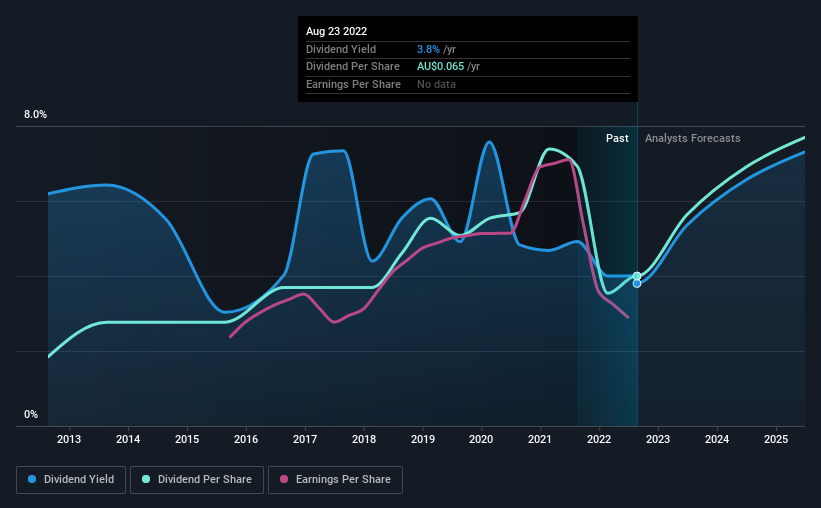
Task: Toggle the Dividend Per Share legend button
Action: (x=197, y=480)
